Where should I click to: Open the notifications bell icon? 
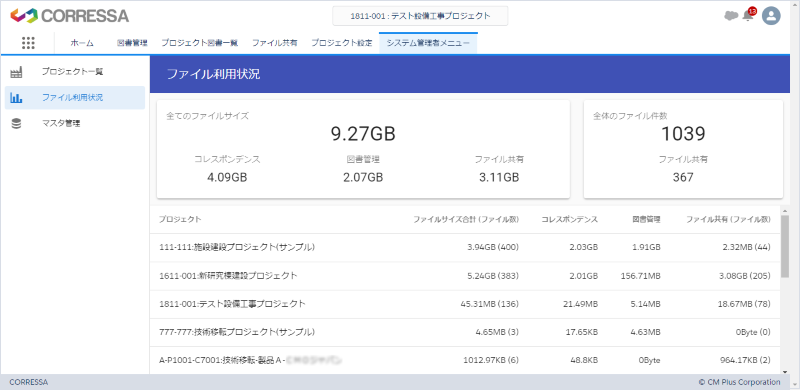[x=748, y=15]
